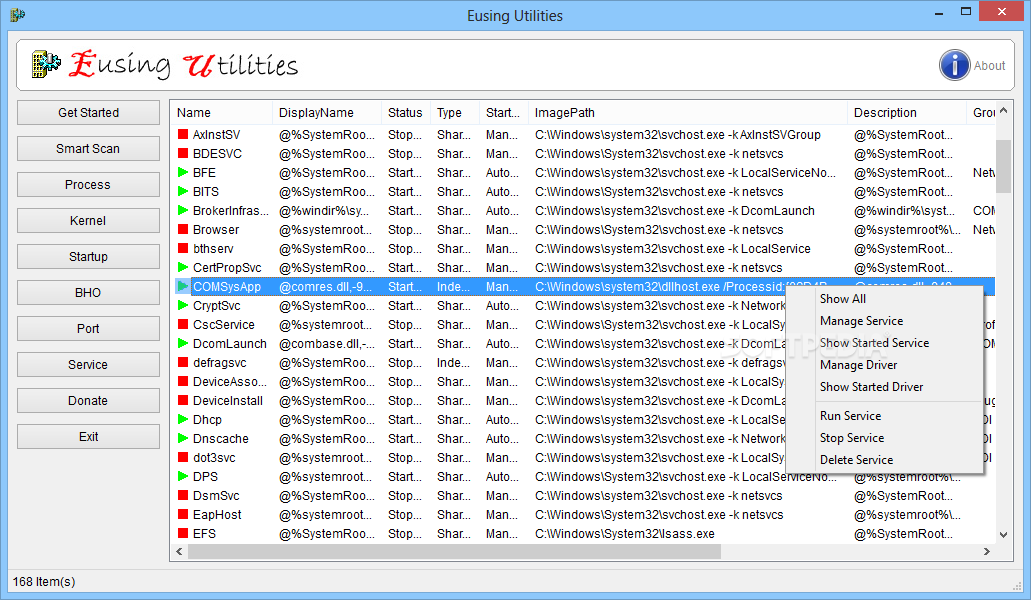
Task: Open the Process panel
Action: 88,185
